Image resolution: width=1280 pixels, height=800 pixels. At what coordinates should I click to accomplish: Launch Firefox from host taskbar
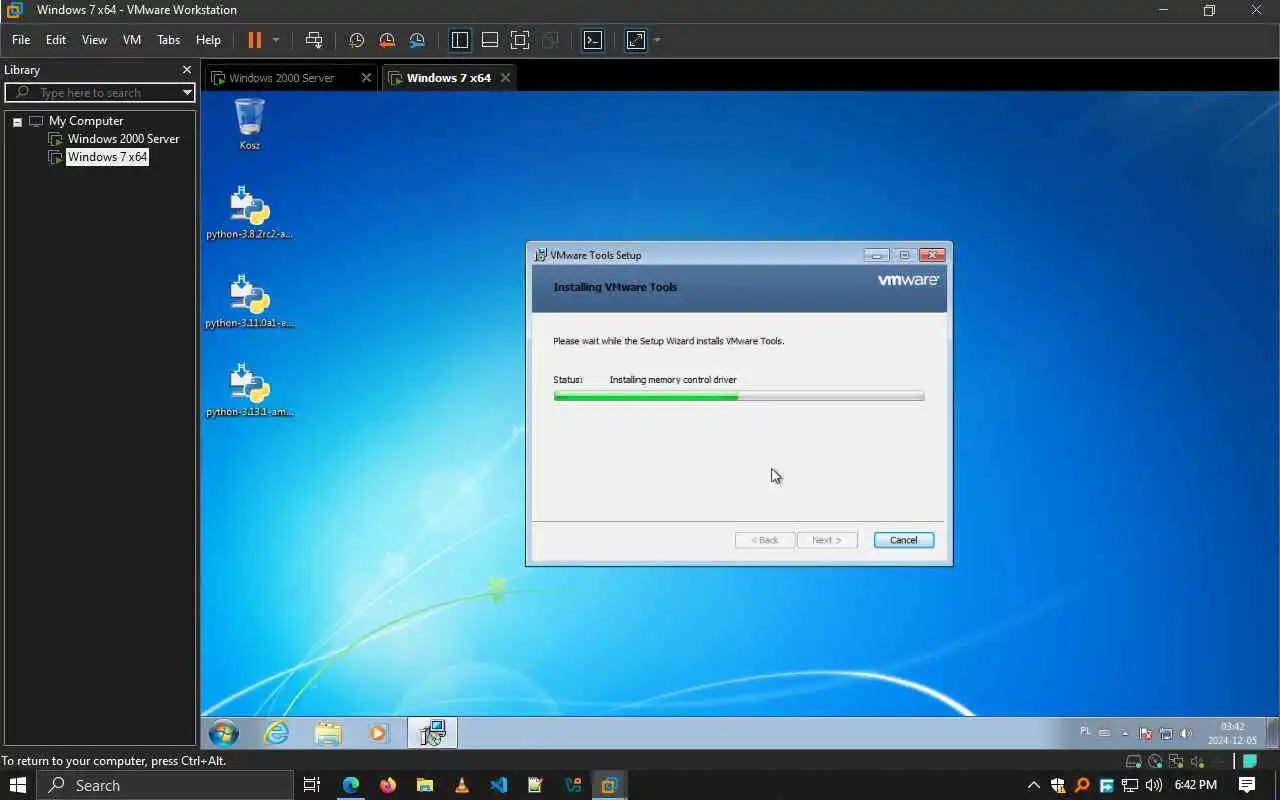(x=388, y=785)
